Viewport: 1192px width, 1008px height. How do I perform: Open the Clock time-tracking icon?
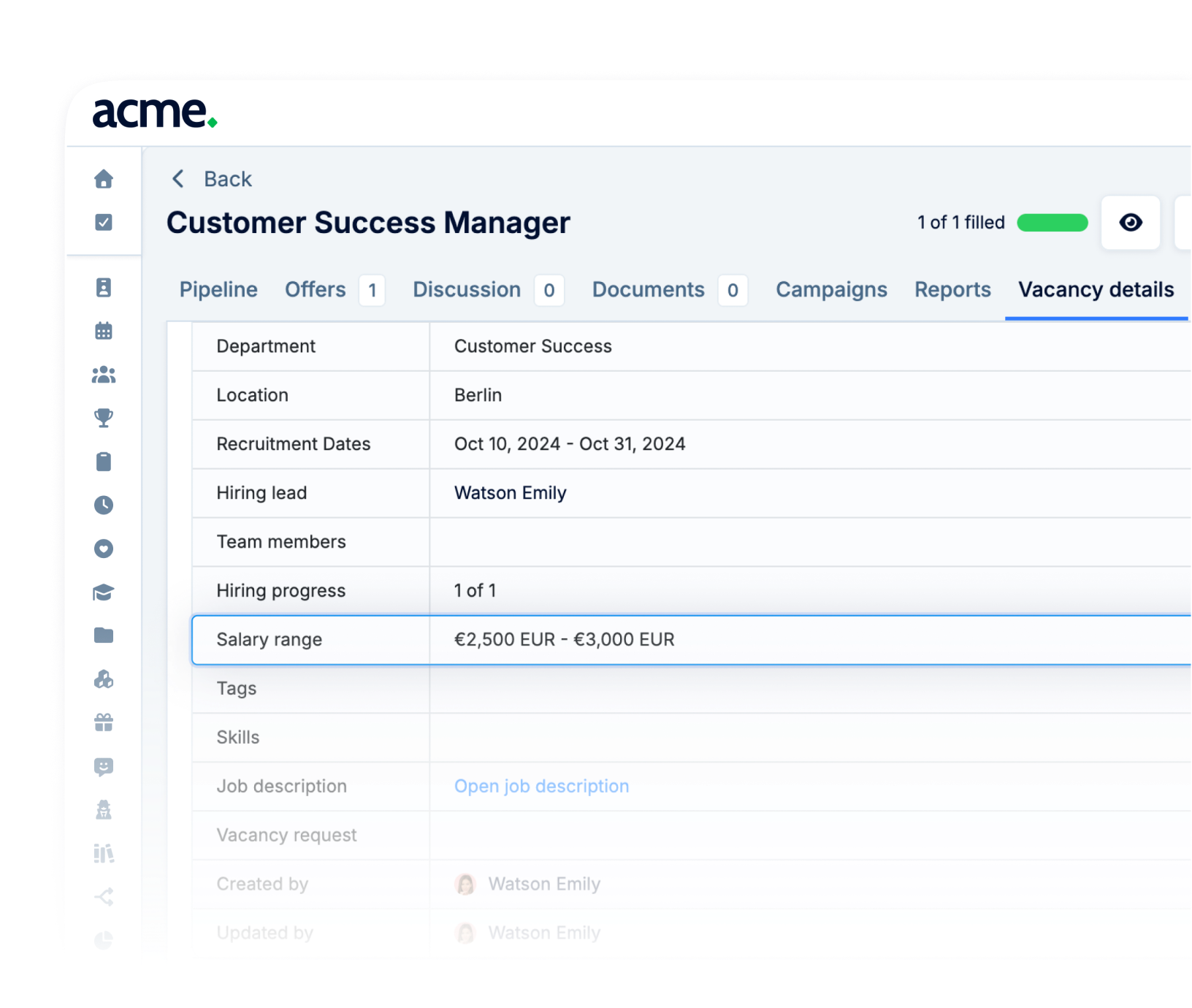[103, 505]
